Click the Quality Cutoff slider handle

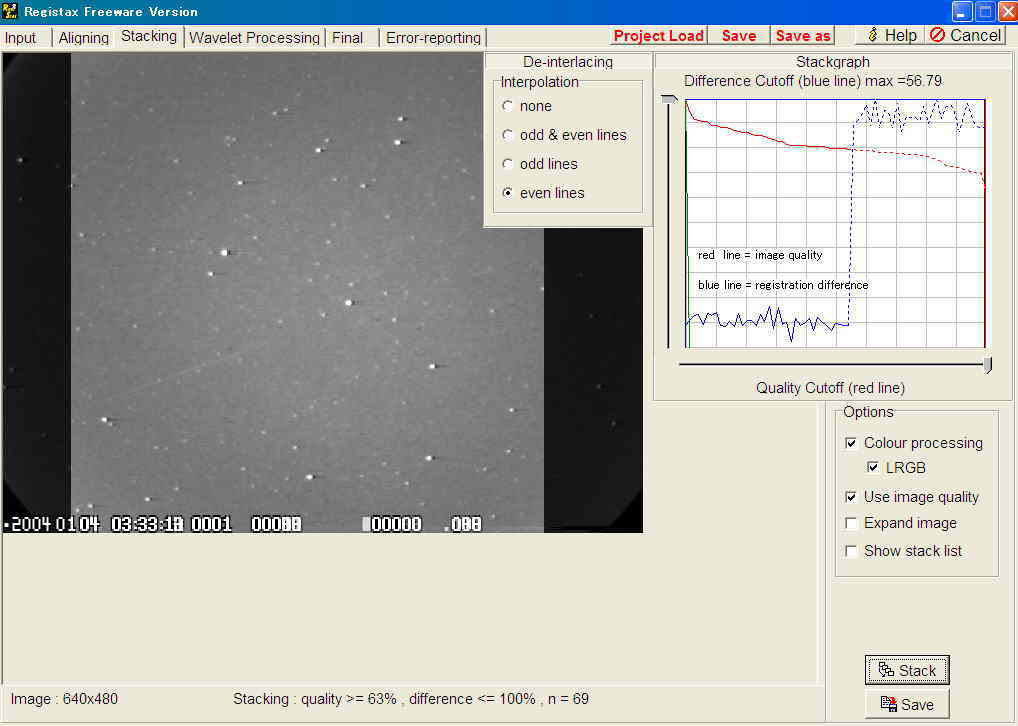click(x=987, y=365)
